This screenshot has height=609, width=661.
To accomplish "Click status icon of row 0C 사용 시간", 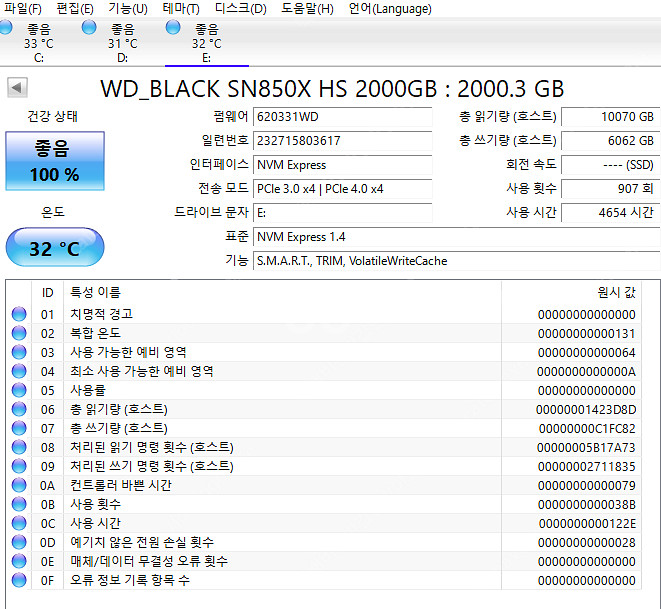I will pyautogui.click(x=19, y=523).
